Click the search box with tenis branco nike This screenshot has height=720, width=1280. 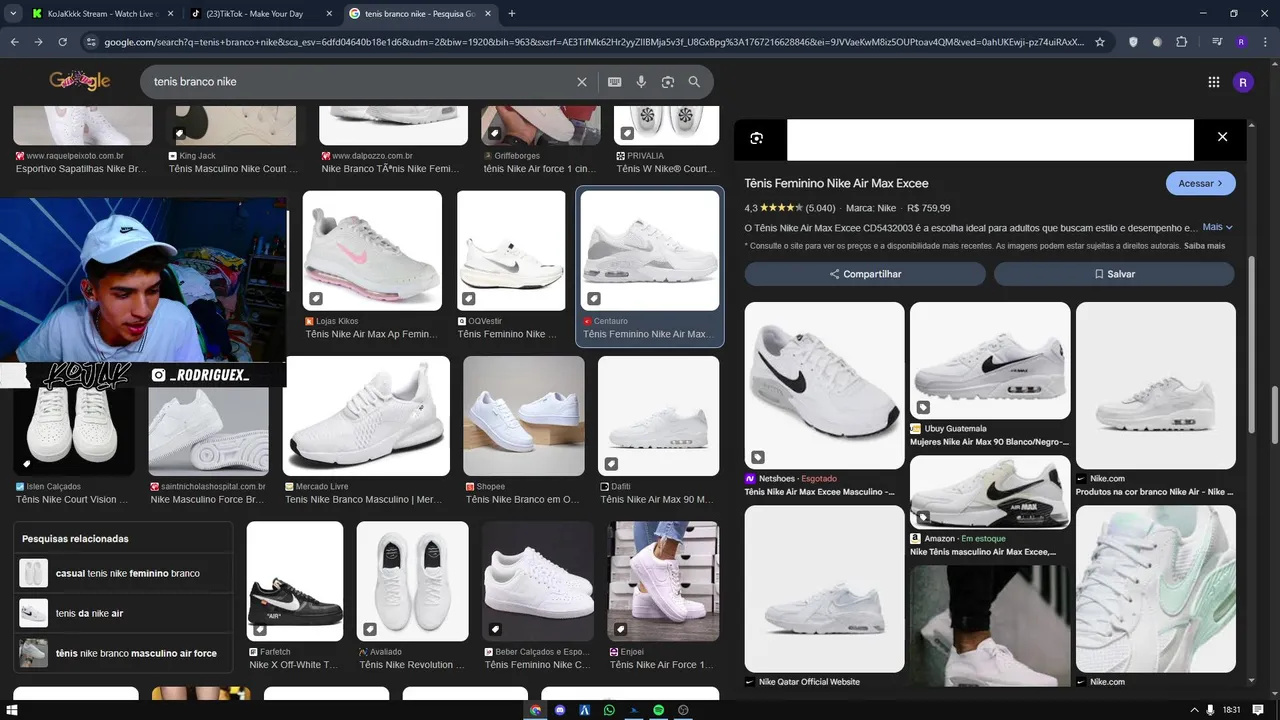click(360, 82)
